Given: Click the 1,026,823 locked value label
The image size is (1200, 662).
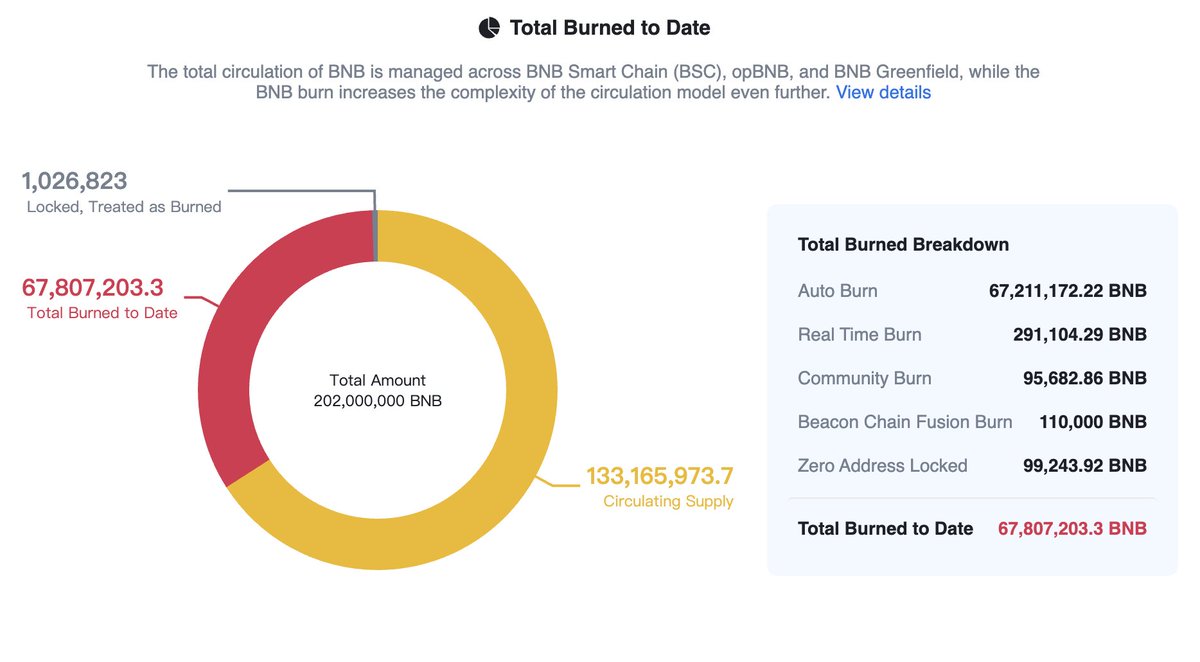Looking at the screenshot, I should point(75,181).
